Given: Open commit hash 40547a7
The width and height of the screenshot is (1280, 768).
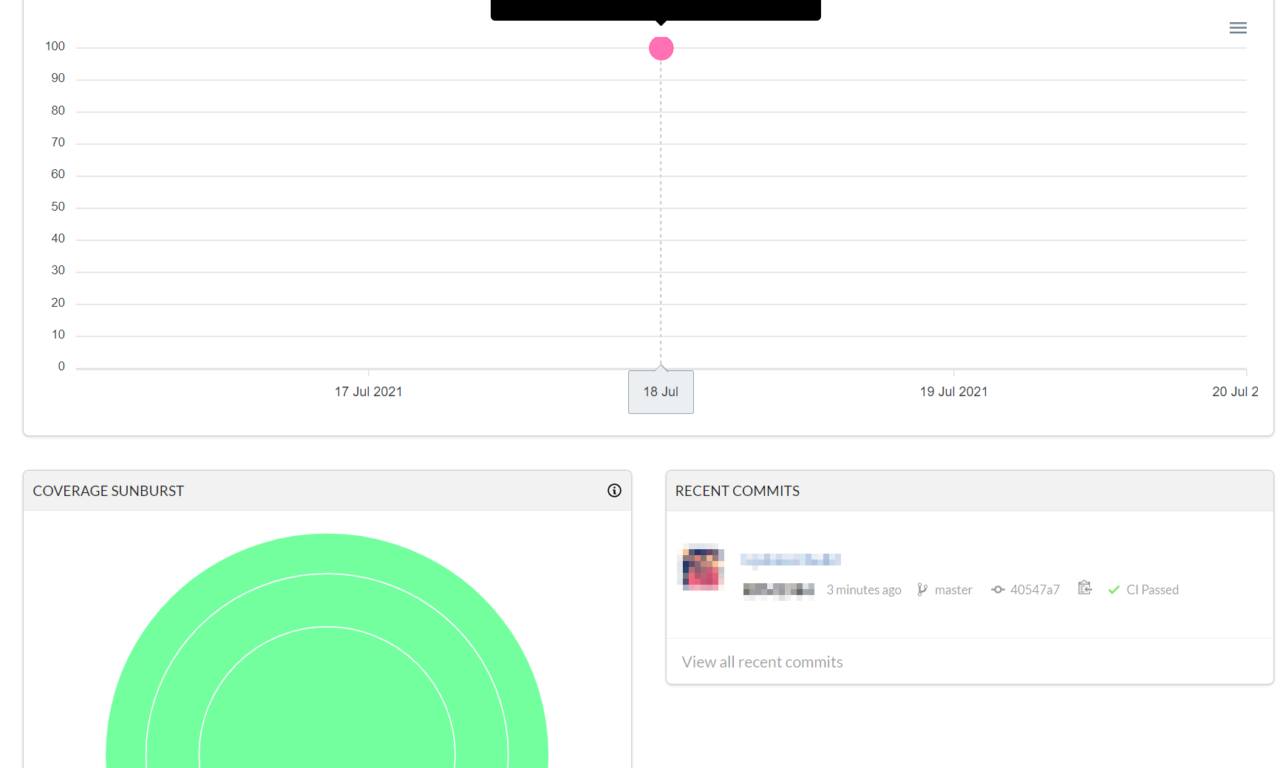Looking at the screenshot, I should coord(1034,590).
